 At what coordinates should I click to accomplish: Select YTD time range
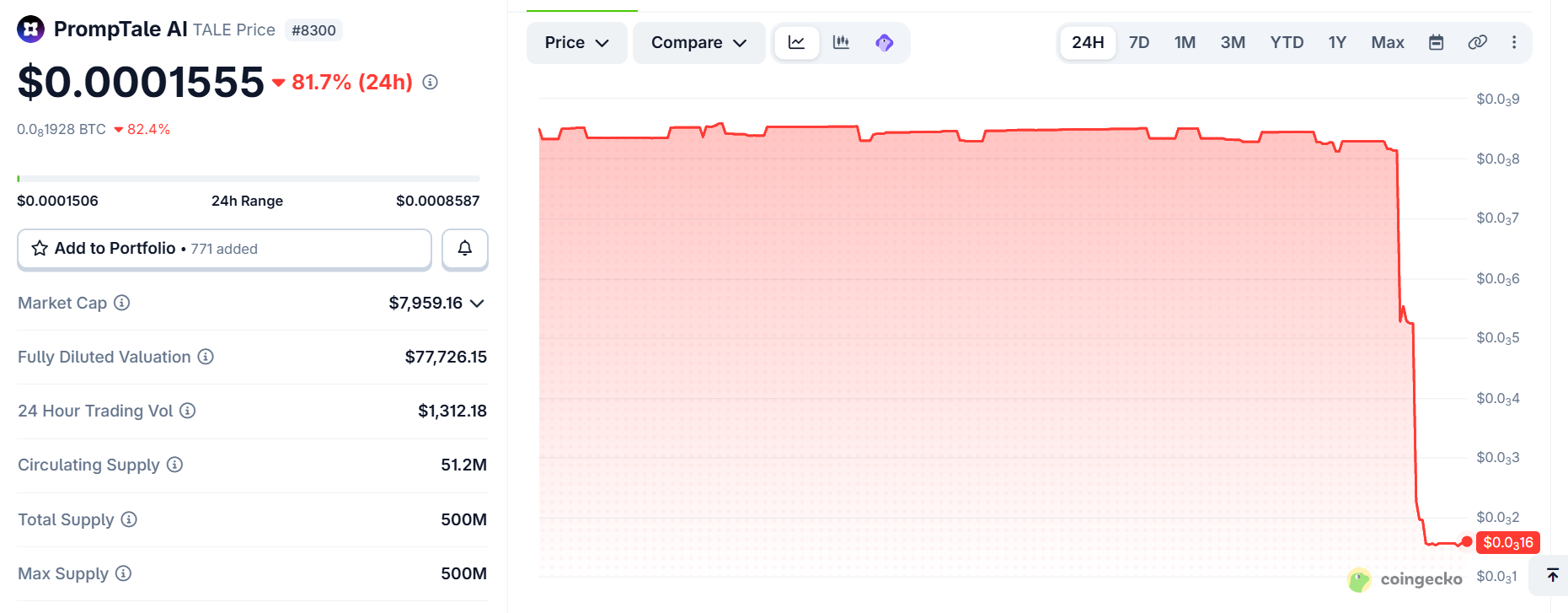1287,42
